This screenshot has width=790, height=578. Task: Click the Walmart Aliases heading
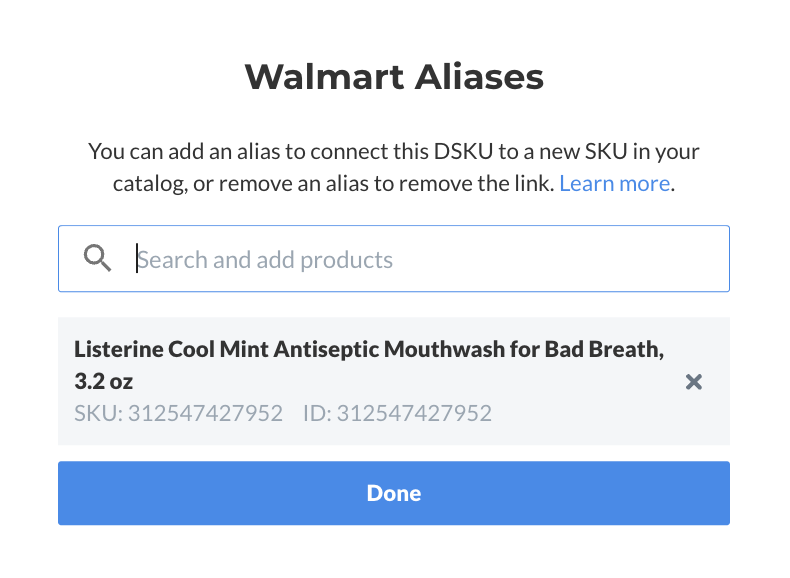click(x=394, y=77)
